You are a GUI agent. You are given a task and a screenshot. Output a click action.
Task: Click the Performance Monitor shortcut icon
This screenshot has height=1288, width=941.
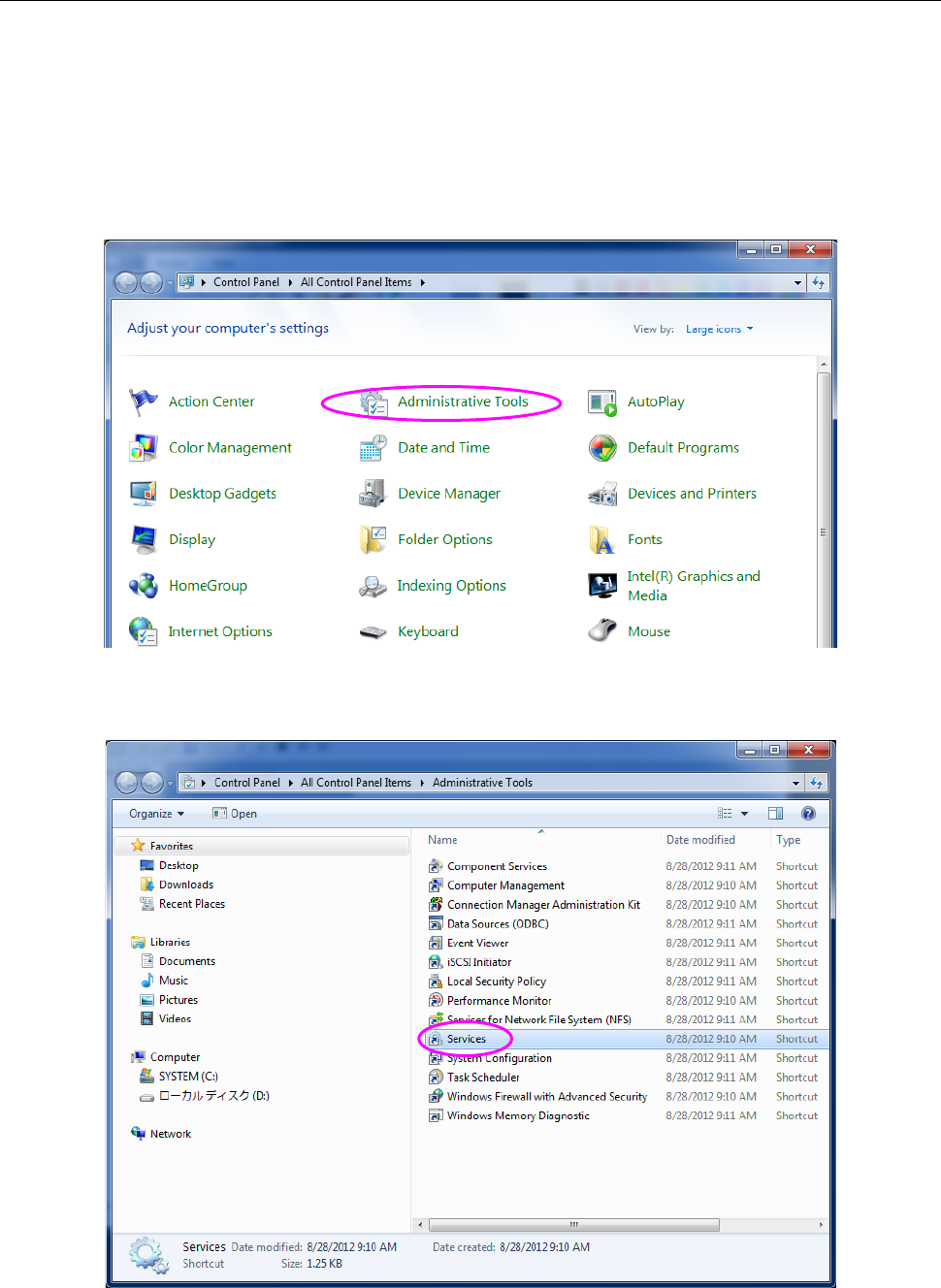tap(437, 1001)
